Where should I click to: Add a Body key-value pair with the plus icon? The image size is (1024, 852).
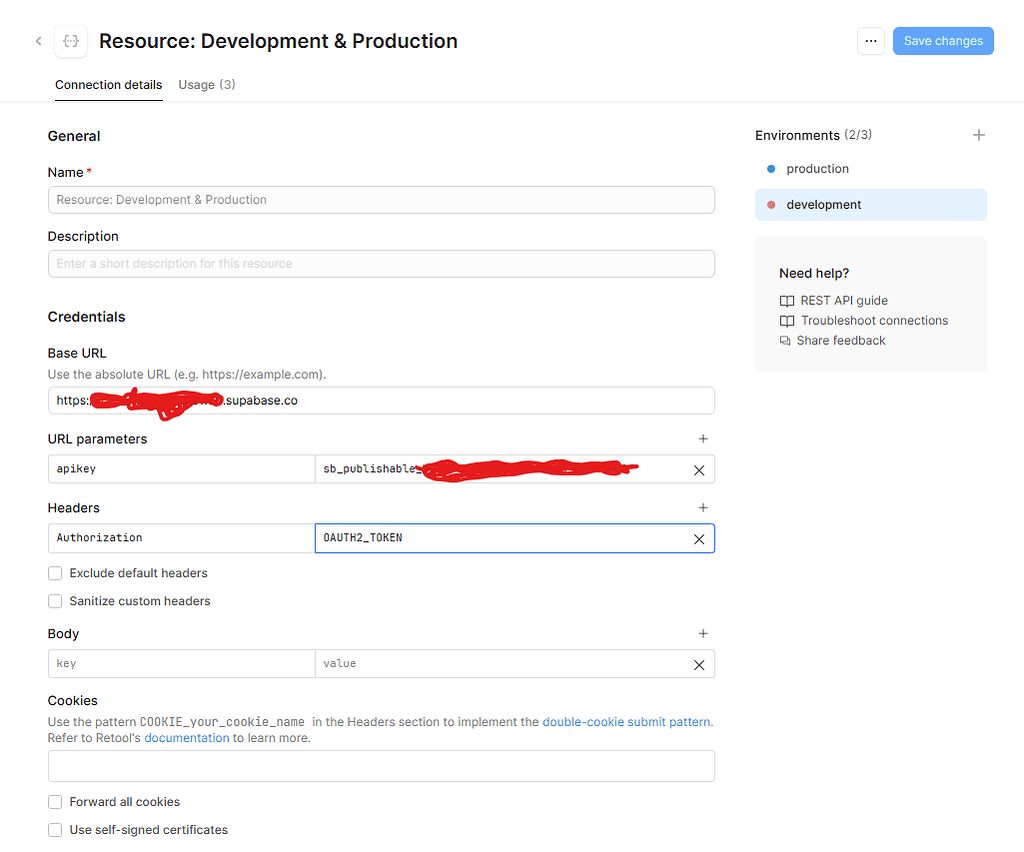point(703,633)
